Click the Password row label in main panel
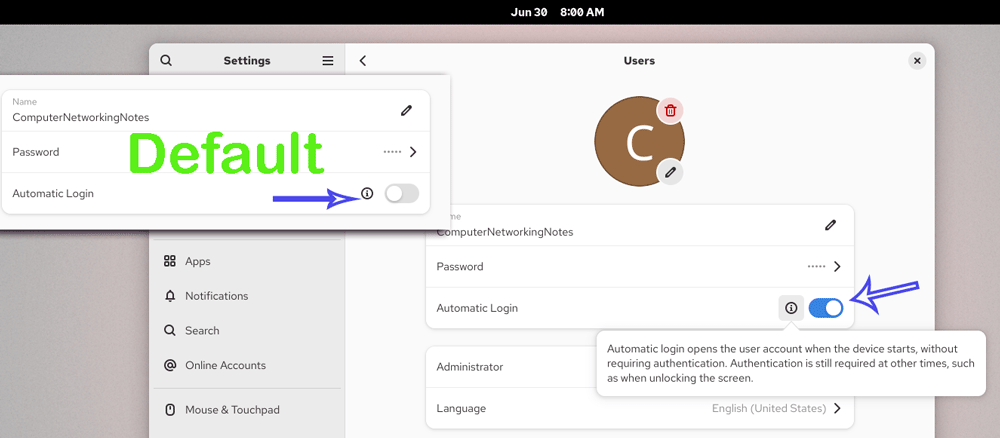The image size is (1000, 438). point(460,266)
